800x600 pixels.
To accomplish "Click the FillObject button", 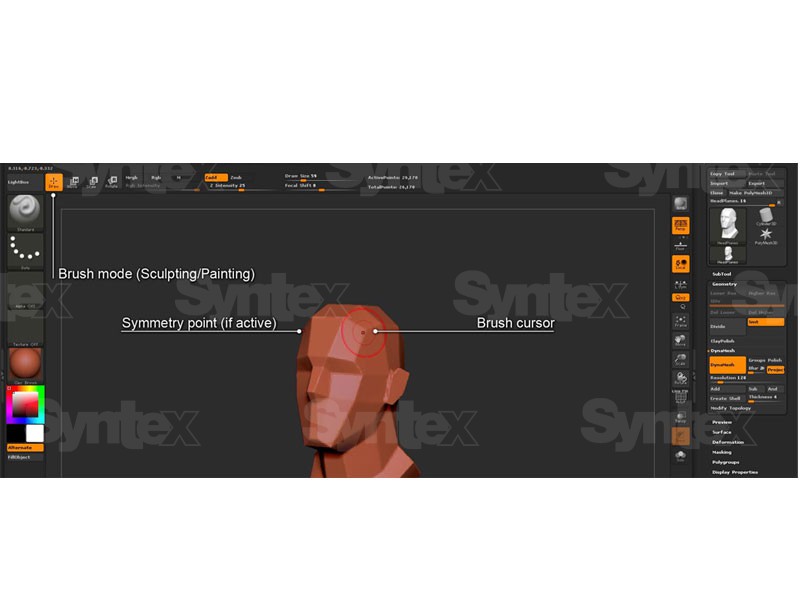I will click(x=25, y=457).
